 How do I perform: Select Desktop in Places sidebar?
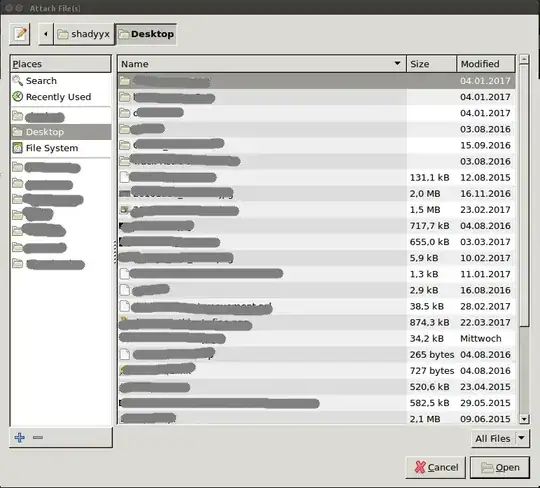[61, 132]
